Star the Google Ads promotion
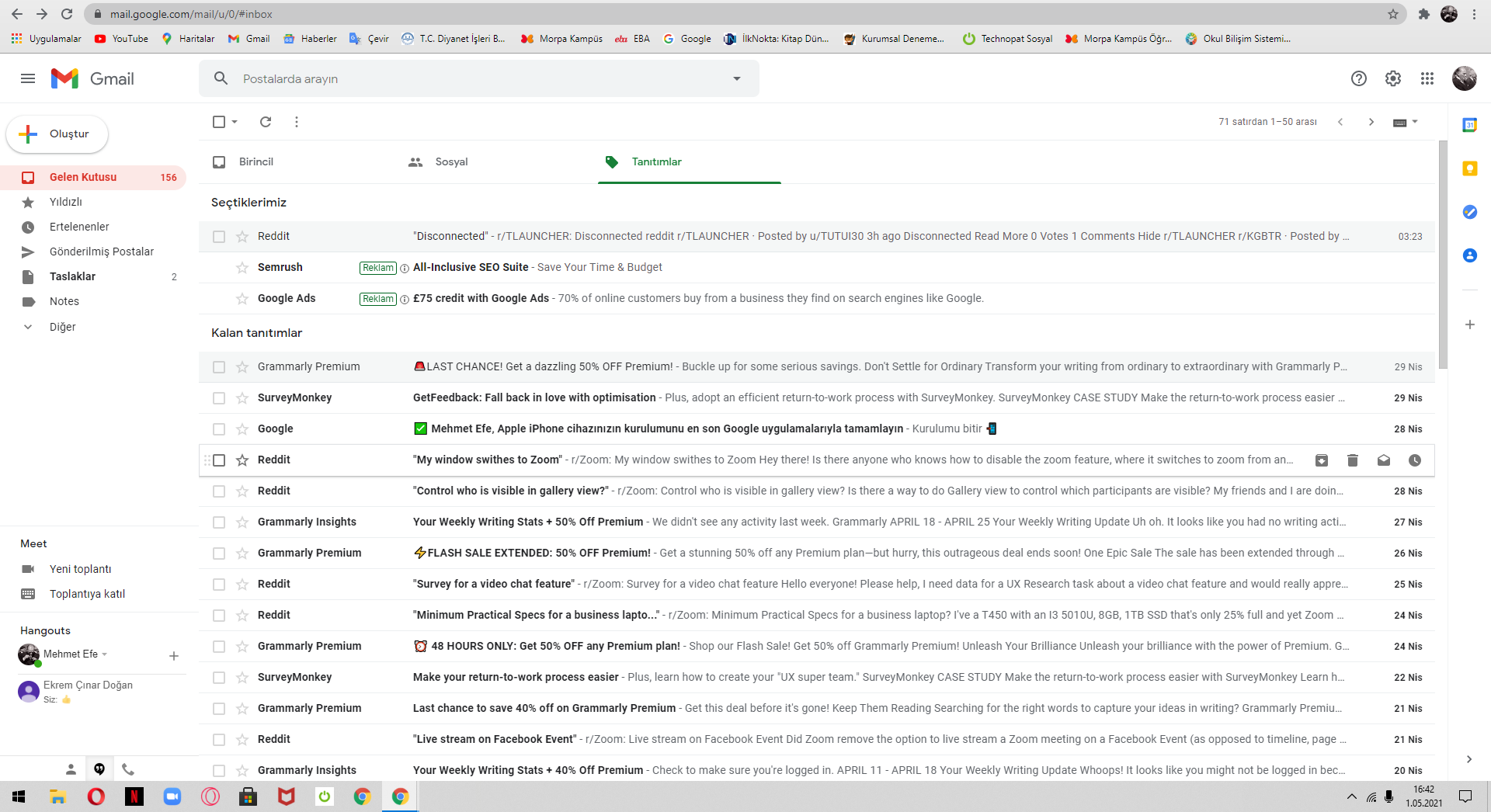Screen dimensions: 1491x812 (242, 299)
